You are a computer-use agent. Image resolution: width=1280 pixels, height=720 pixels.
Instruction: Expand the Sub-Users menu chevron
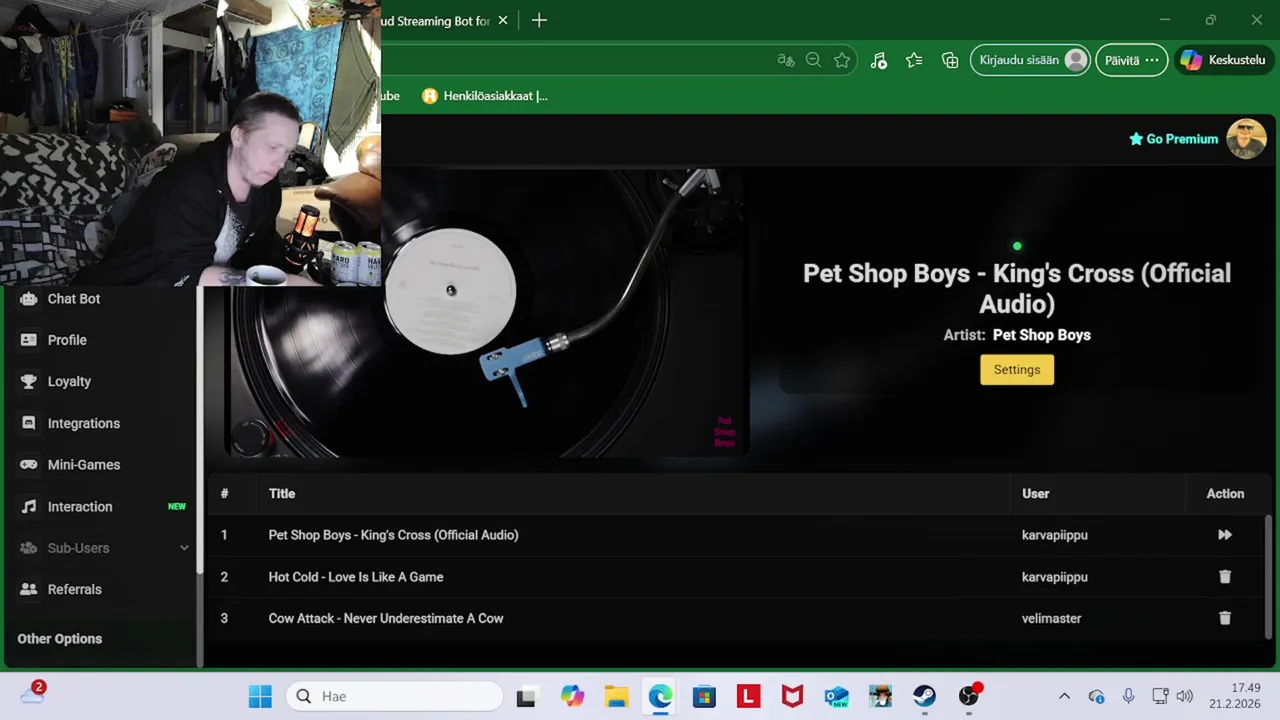(x=184, y=548)
